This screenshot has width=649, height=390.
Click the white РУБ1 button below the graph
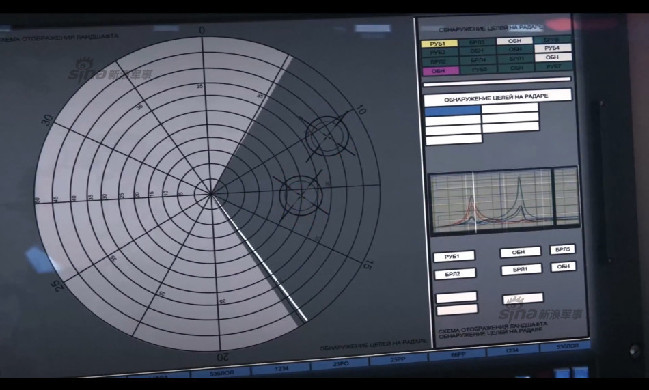tap(454, 256)
